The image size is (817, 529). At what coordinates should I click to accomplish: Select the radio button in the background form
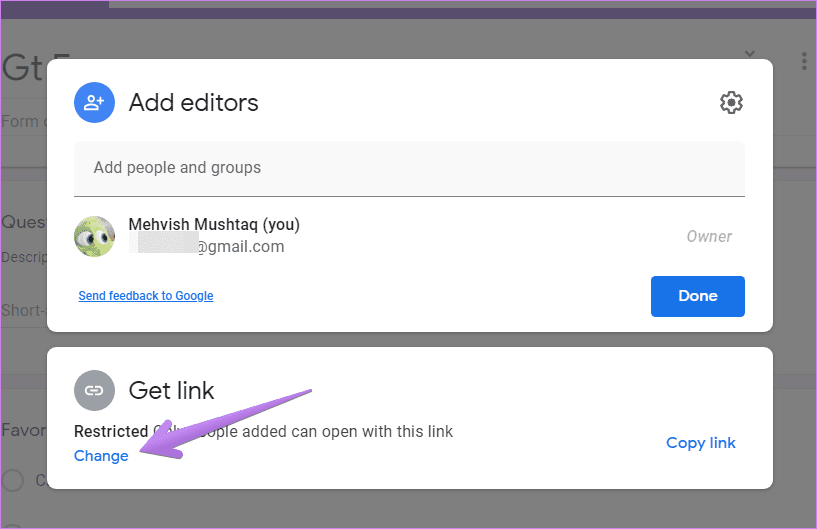point(13,480)
